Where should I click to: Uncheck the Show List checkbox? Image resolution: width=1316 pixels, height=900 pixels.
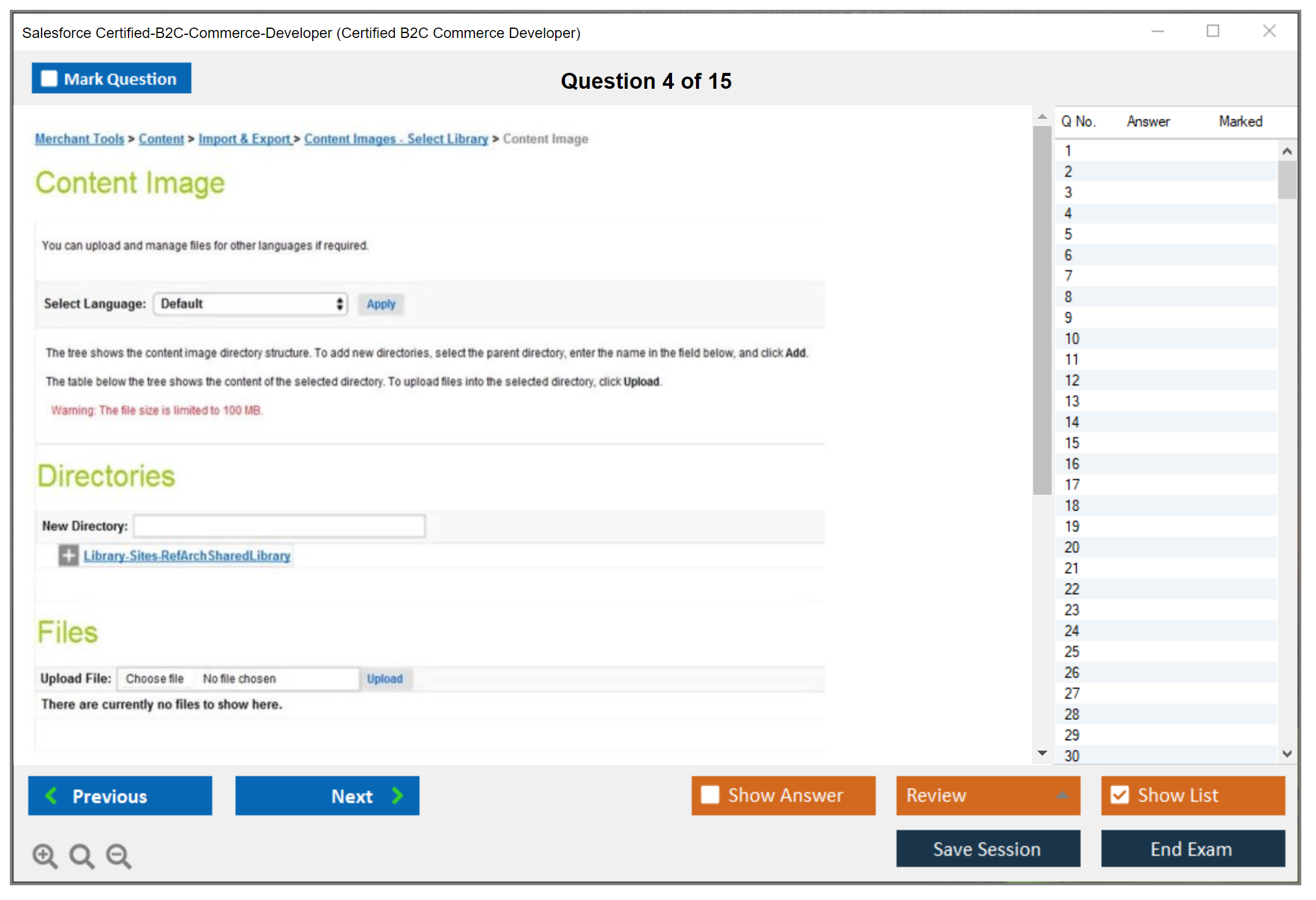1120,795
